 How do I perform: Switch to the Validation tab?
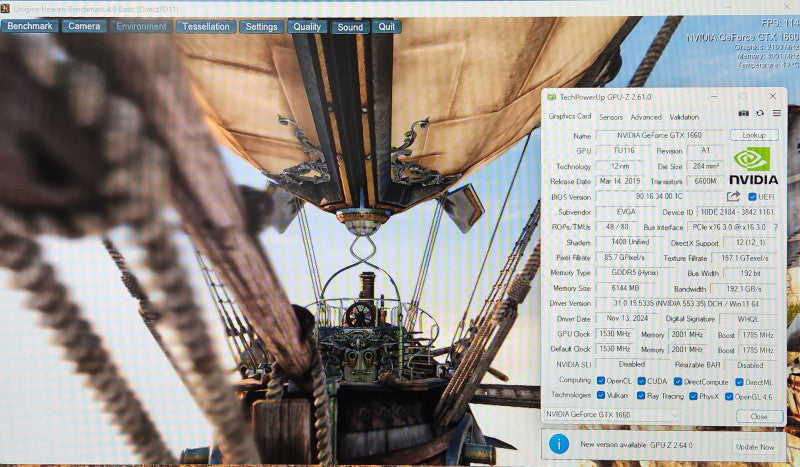(684, 117)
